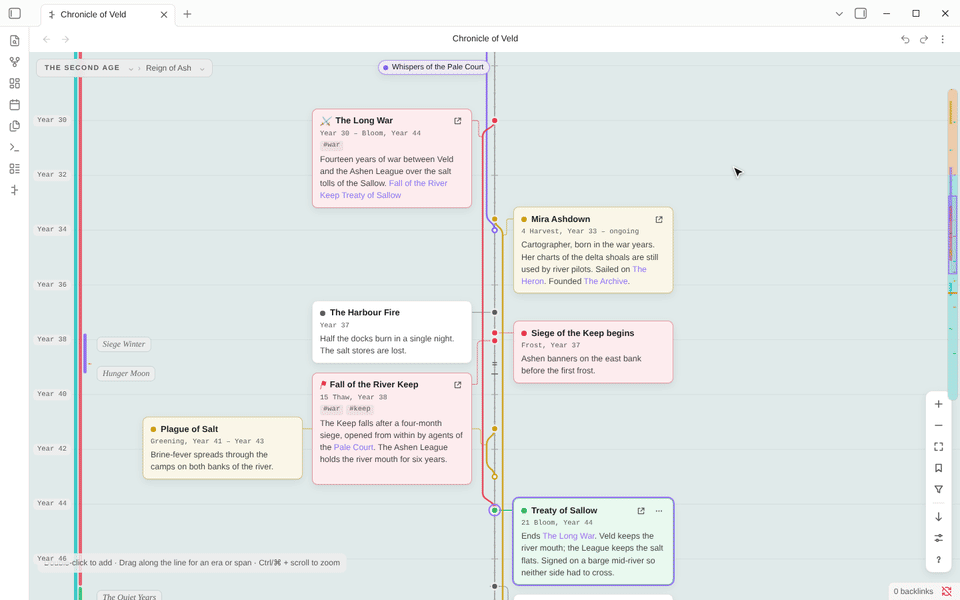Open the tab list chevron in title bar
Image resolution: width=960 pixels, height=600 pixels.
point(839,13)
